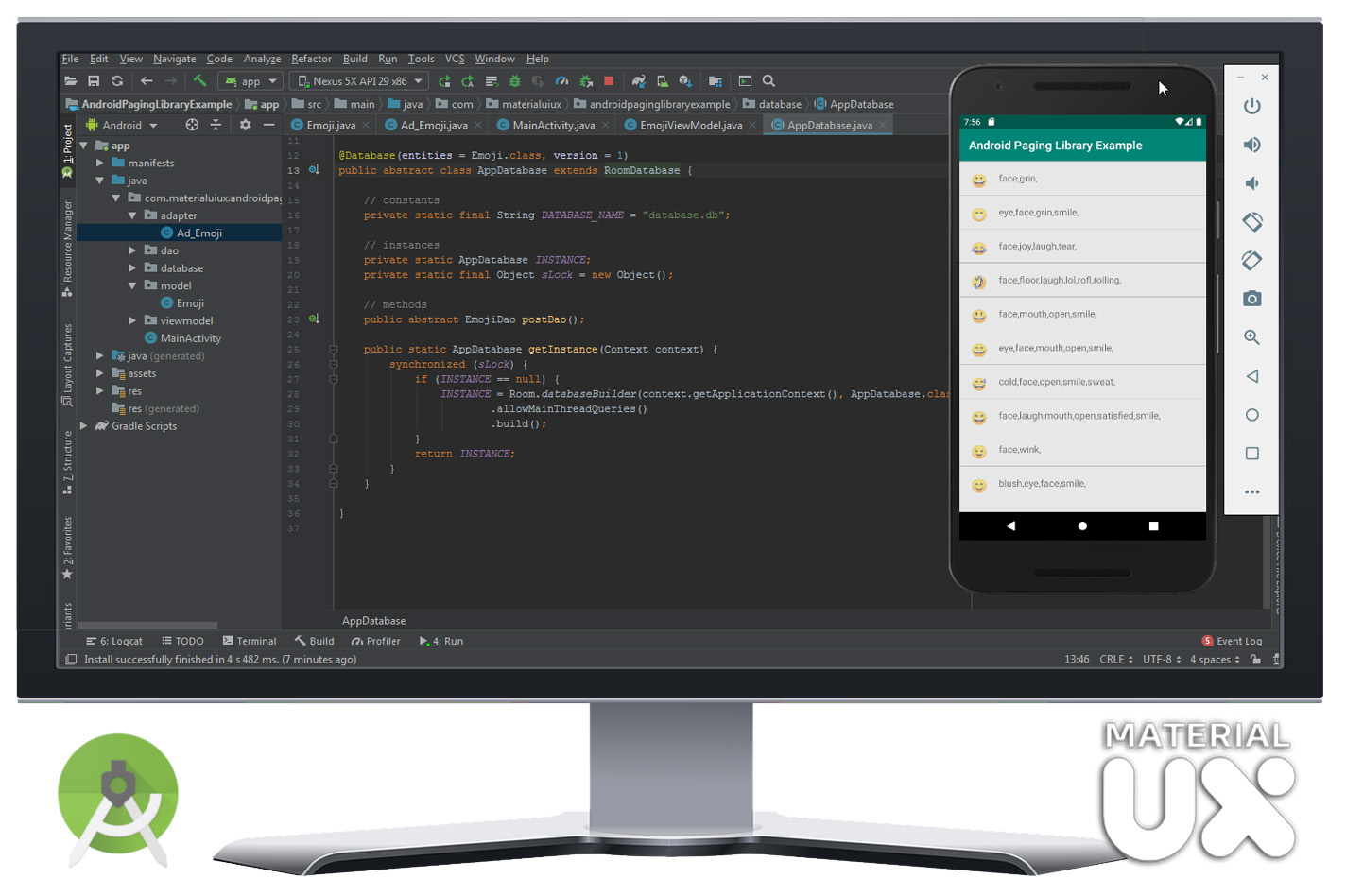This screenshot has width=1346, height=896.
Task: Open search everywhere via magnifier icon
Action: 768,81
